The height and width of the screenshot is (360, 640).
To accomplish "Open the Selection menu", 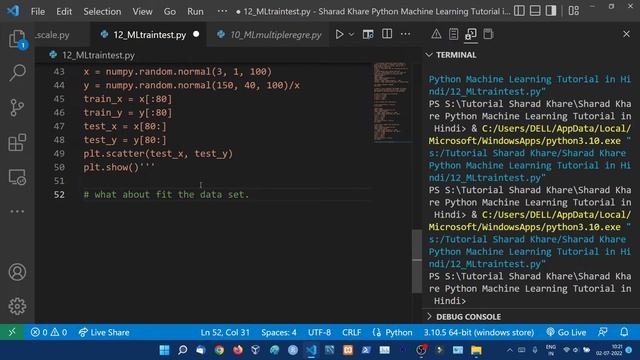I will [x=102, y=11].
